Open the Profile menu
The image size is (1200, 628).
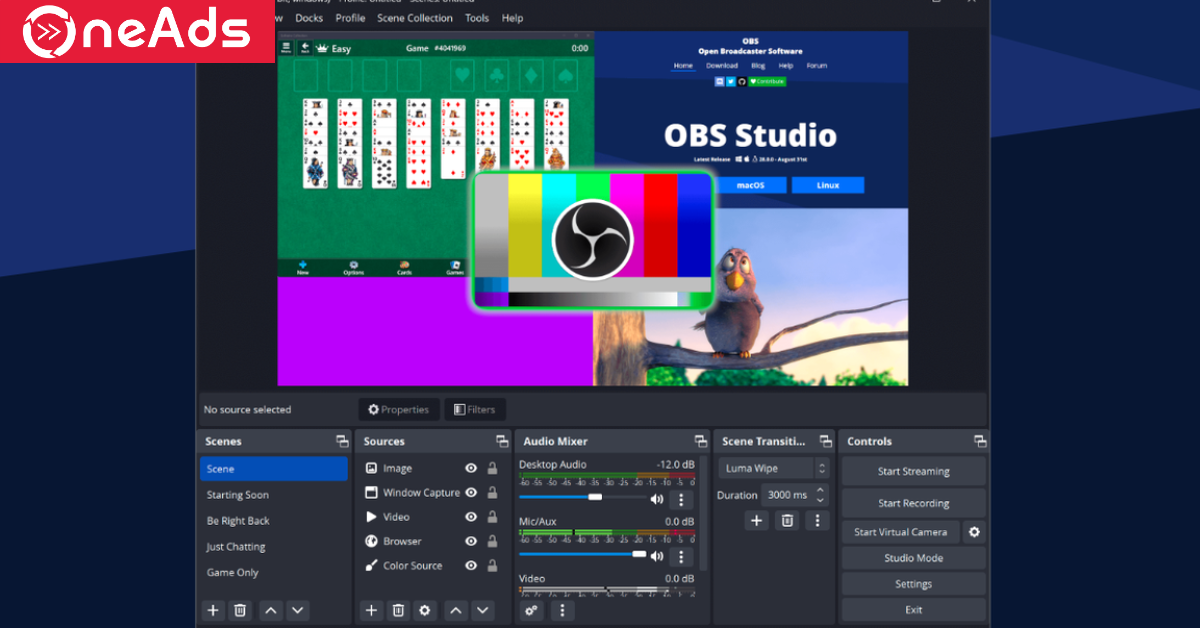(350, 18)
